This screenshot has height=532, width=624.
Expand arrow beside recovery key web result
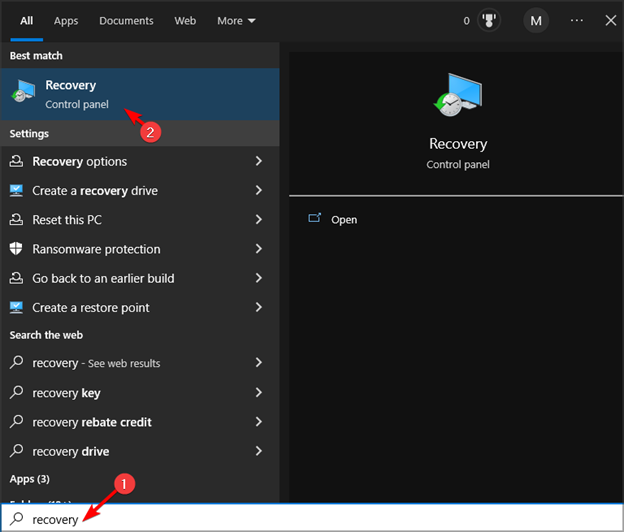(259, 393)
